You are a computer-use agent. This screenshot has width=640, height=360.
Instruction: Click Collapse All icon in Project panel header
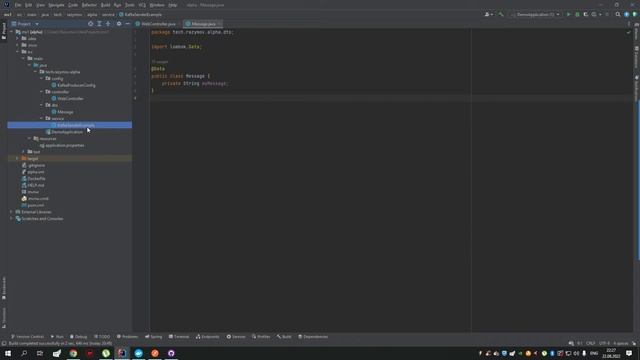pyautogui.click(x=108, y=24)
